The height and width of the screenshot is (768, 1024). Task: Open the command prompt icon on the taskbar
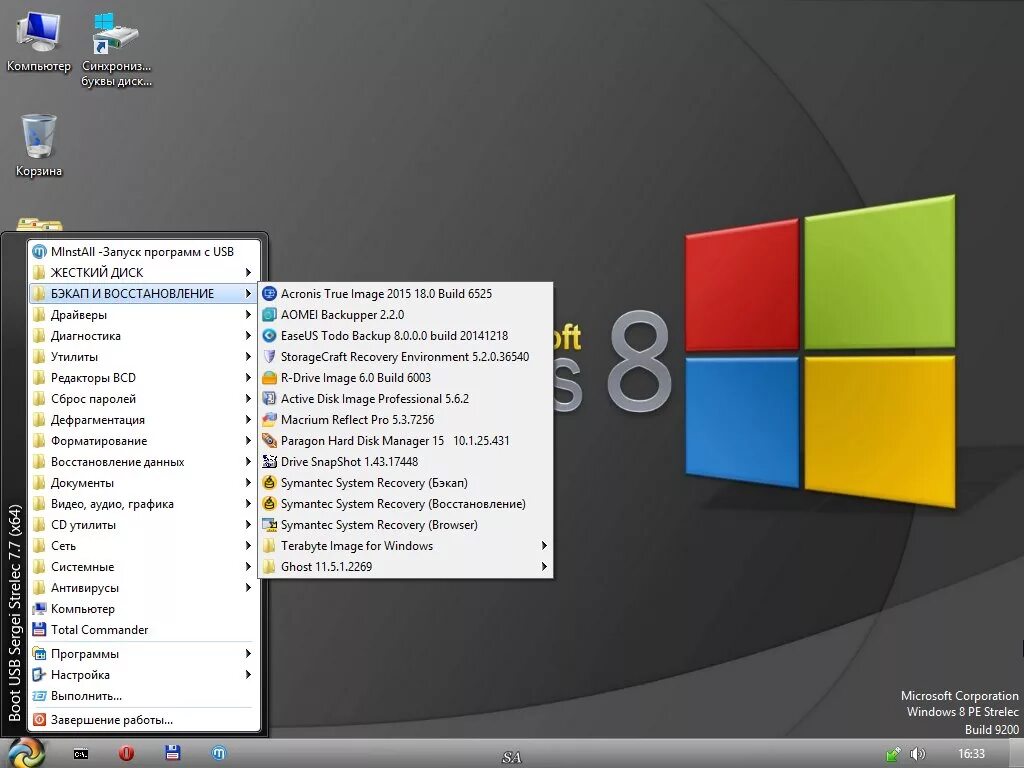pyautogui.click(x=81, y=754)
